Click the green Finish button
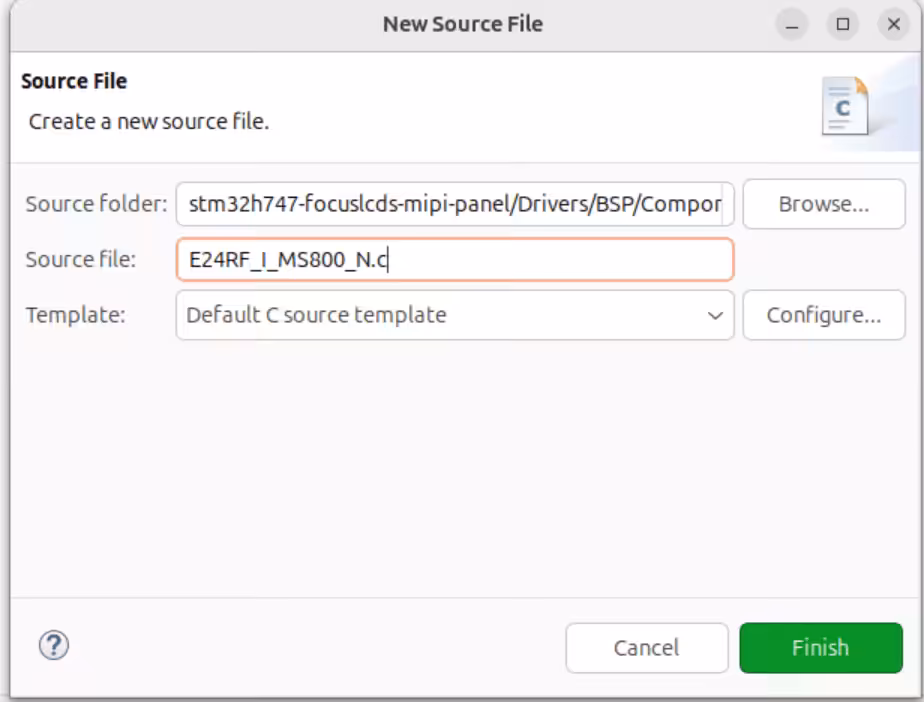 (x=820, y=647)
